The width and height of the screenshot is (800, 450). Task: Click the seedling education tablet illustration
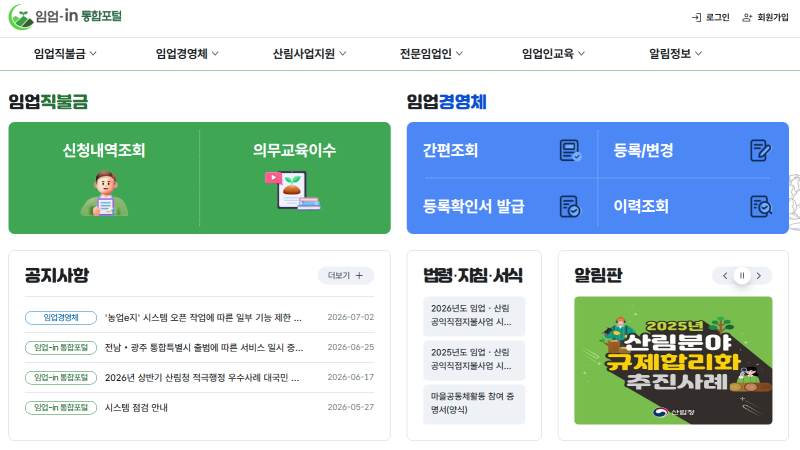[292, 191]
